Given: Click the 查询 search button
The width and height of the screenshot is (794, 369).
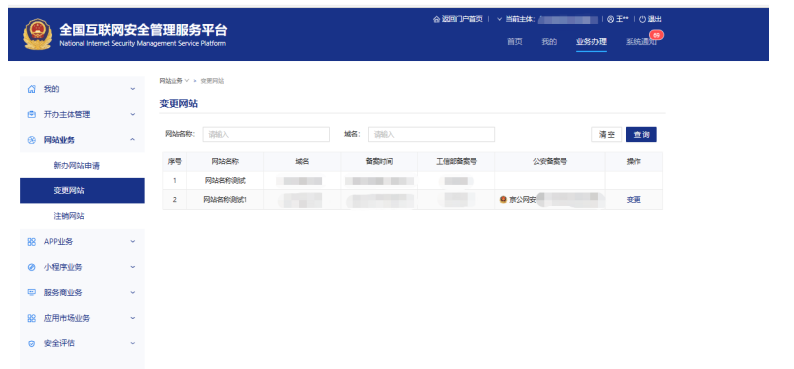Looking at the screenshot, I should coord(641,135).
